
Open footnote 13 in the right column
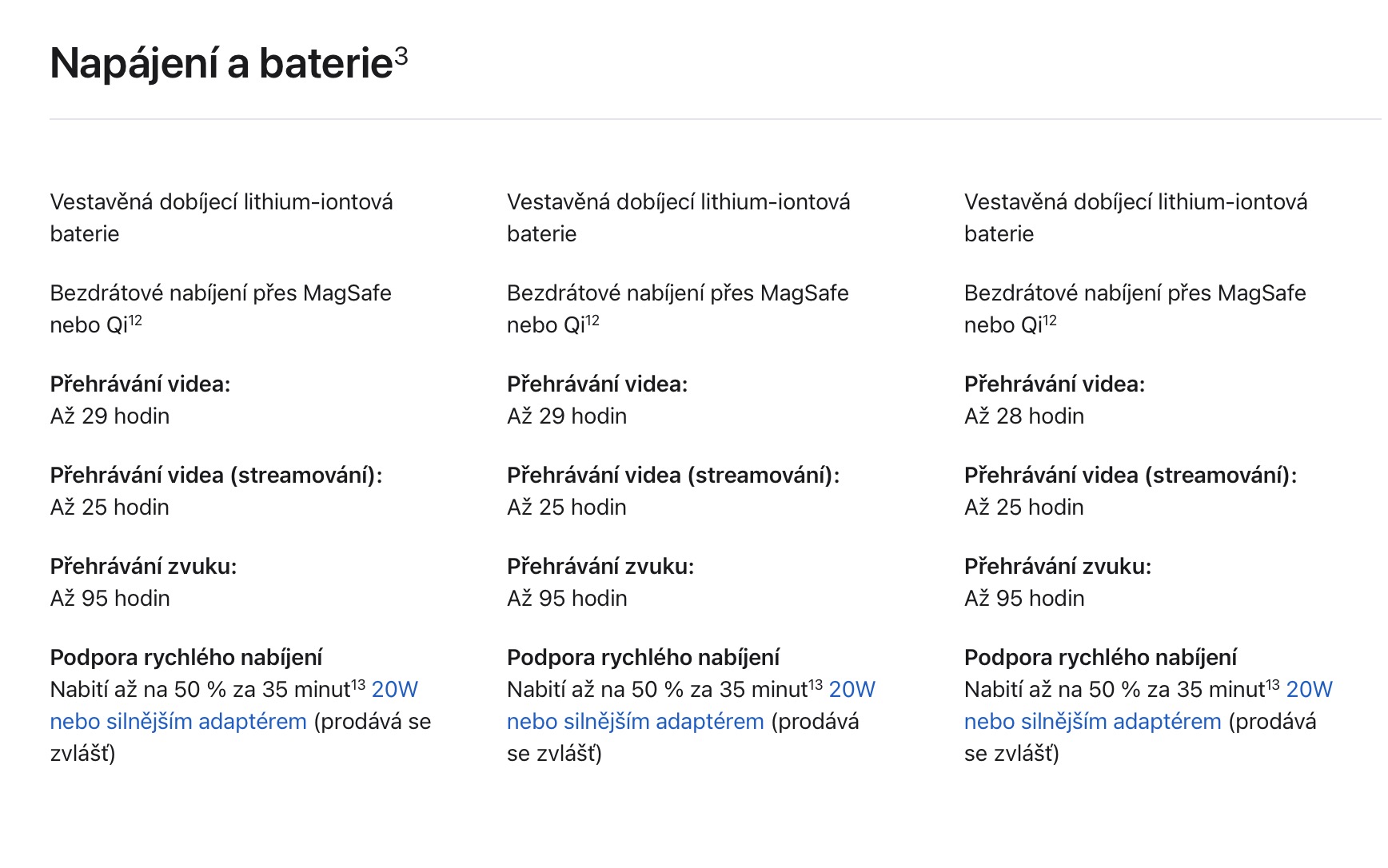click(1273, 685)
